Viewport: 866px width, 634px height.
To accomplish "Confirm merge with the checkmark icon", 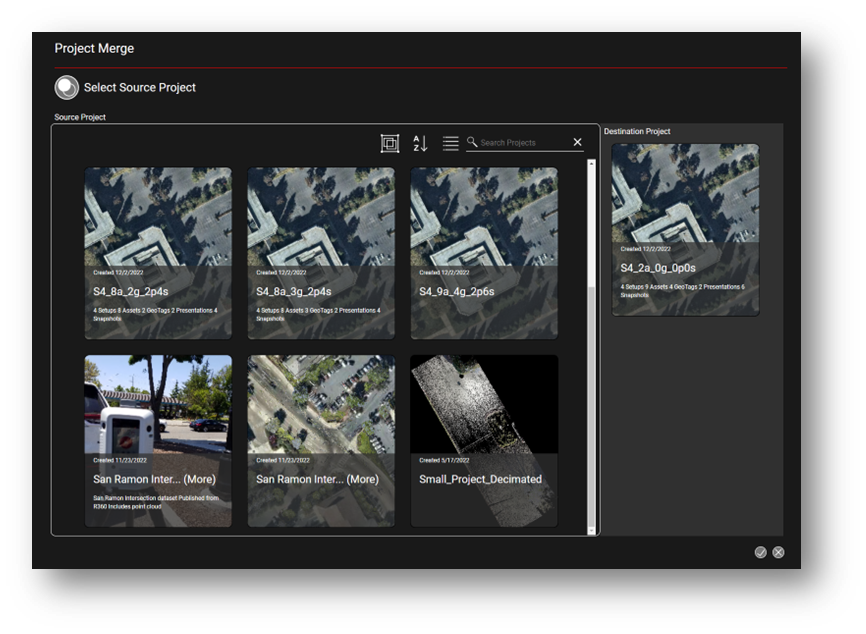I will click(x=761, y=552).
